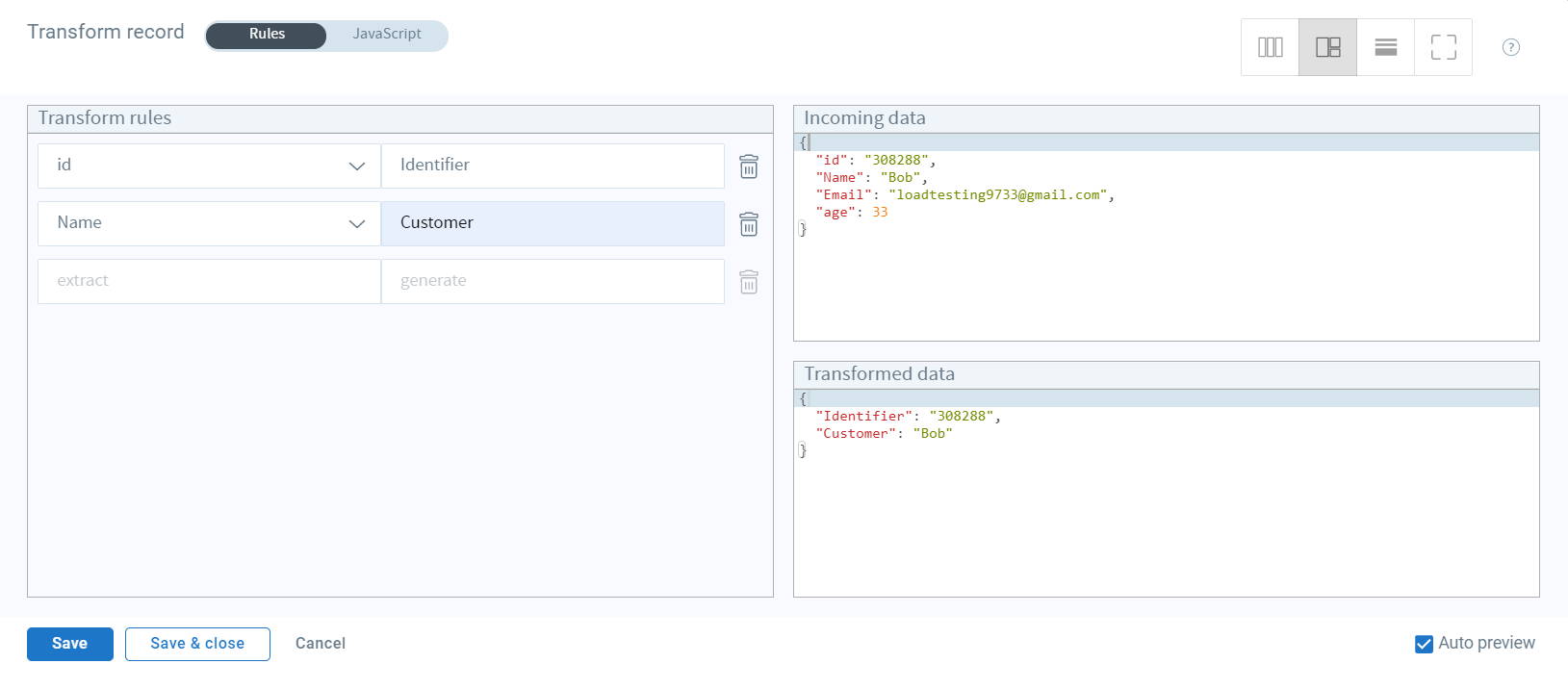
Task: Toggle fullscreen mode icon
Action: pyautogui.click(x=1443, y=47)
